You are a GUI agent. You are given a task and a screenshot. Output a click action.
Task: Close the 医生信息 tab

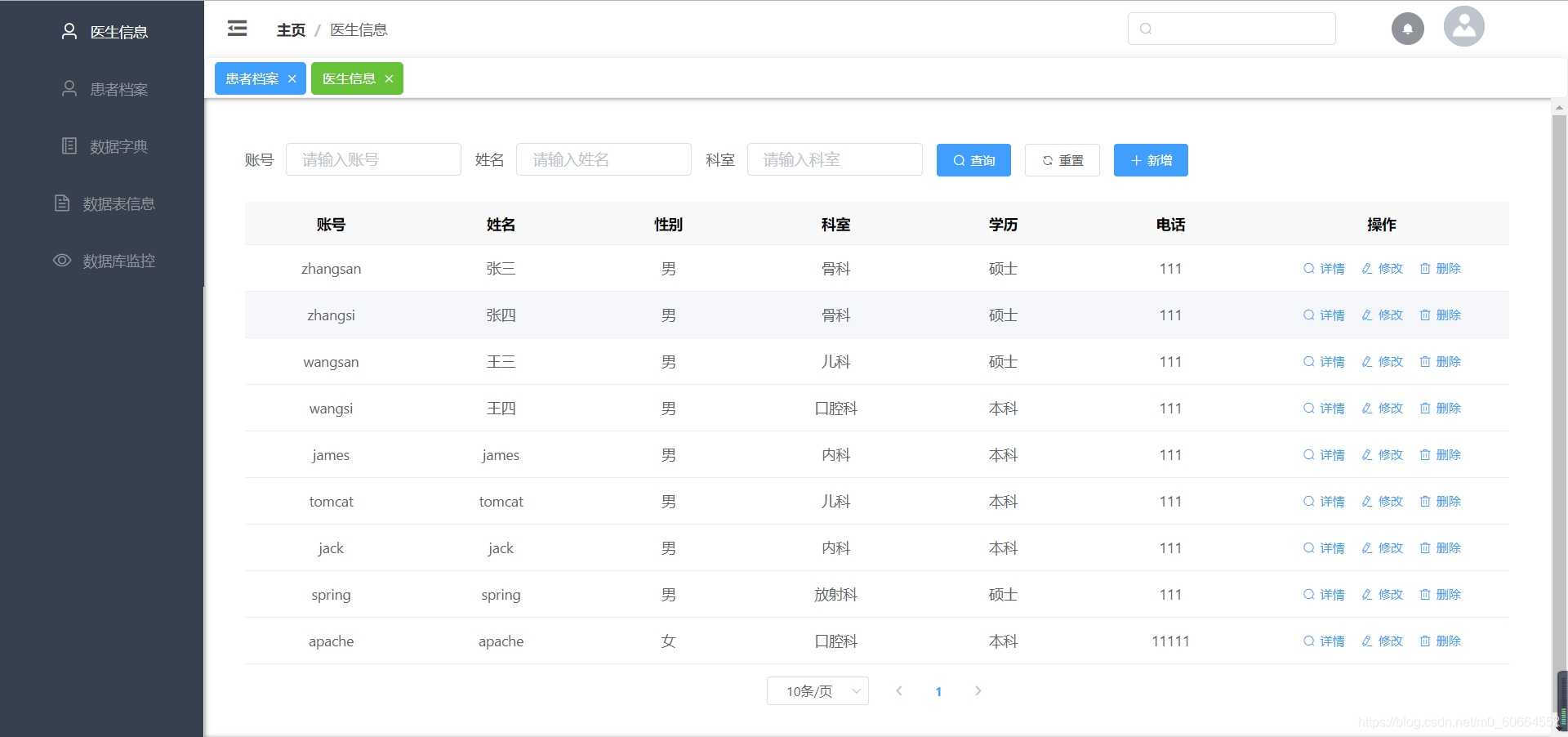390,78
